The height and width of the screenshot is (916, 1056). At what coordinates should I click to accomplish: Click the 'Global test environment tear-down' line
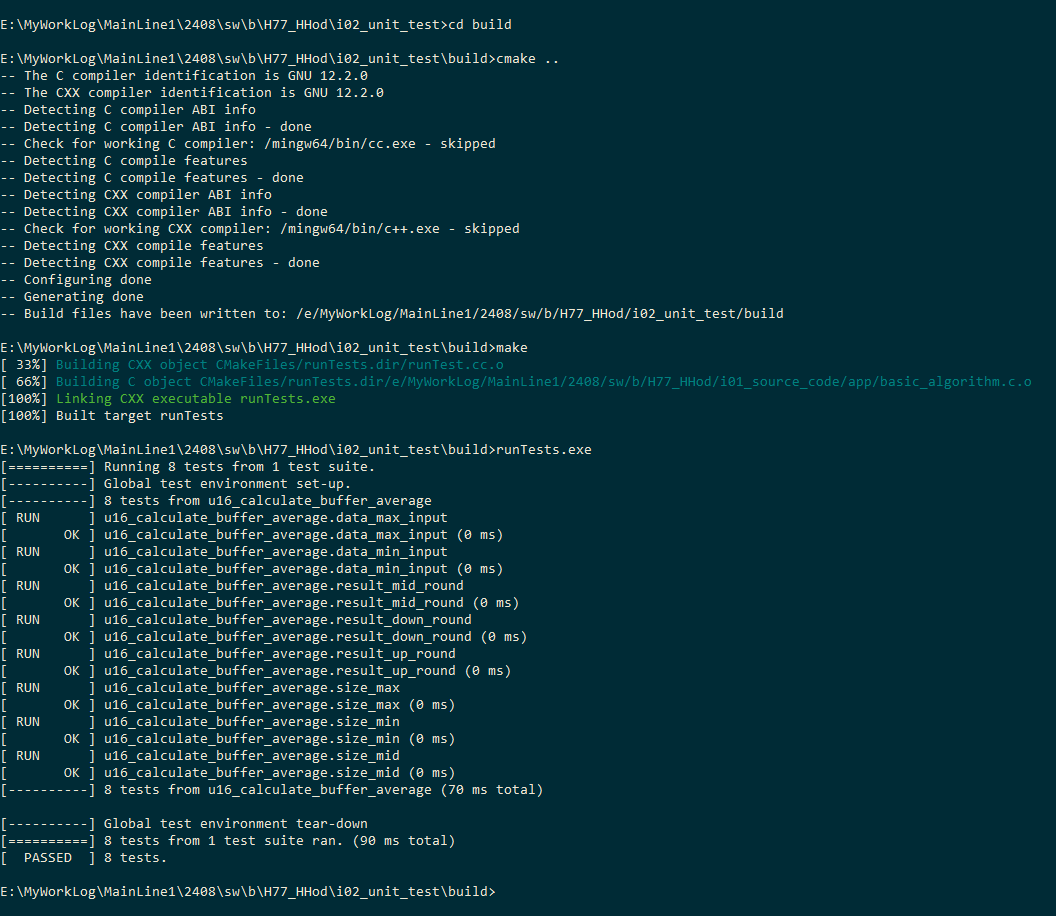[x=200, y=823]
